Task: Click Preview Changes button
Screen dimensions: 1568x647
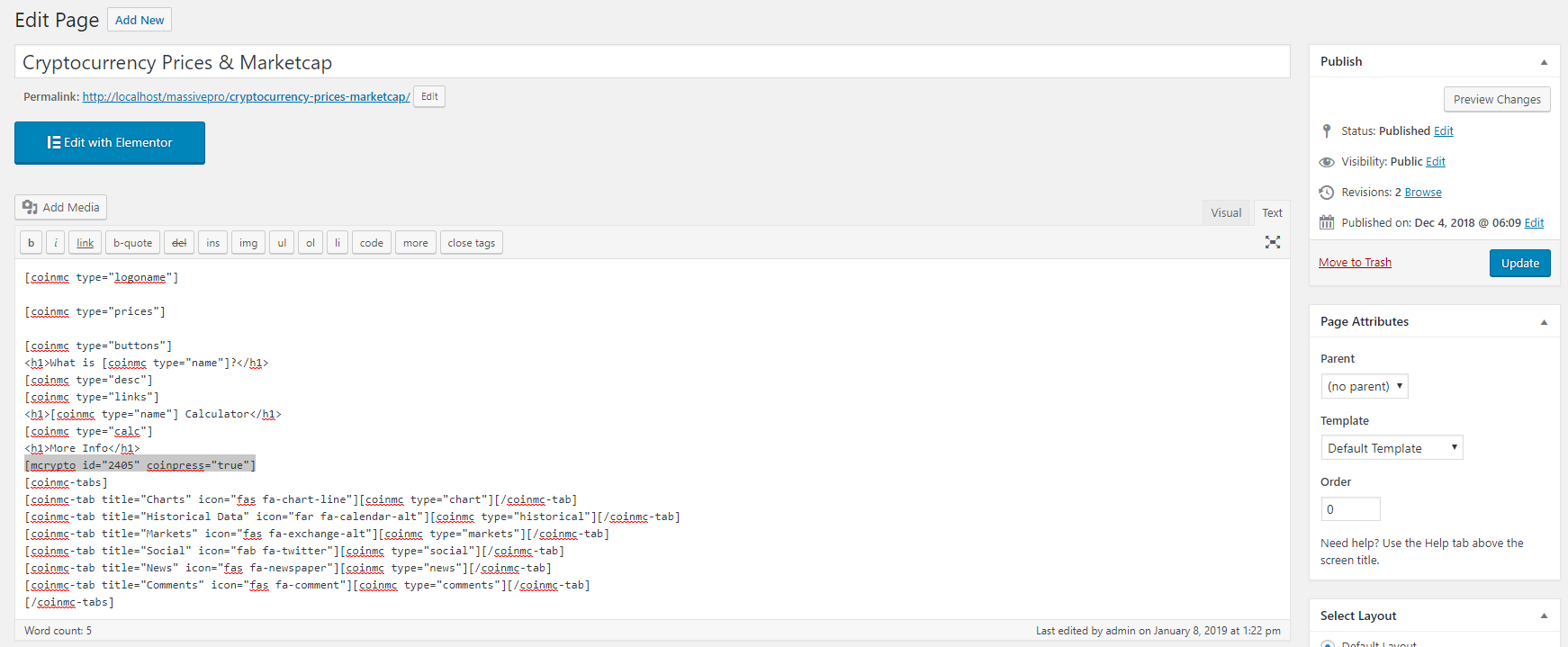Action: coord(1497,100)
